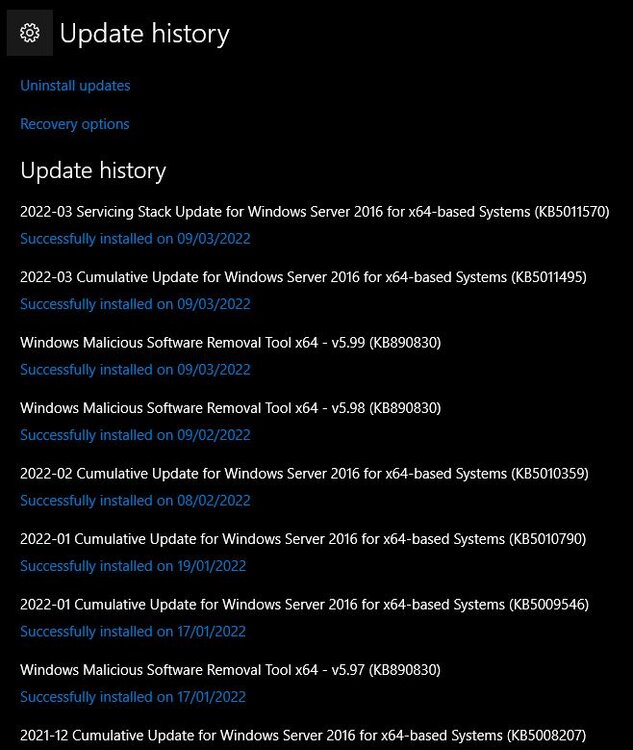
Task: Select Malicious Software Removal Tool v5.98
Action: 231,408
